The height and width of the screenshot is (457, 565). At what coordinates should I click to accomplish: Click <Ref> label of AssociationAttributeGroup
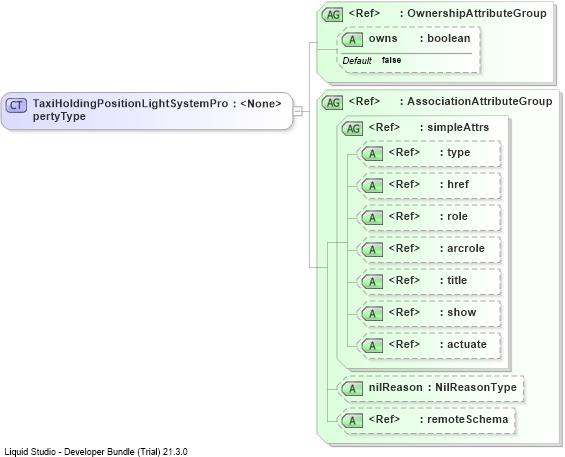(364, 102)
